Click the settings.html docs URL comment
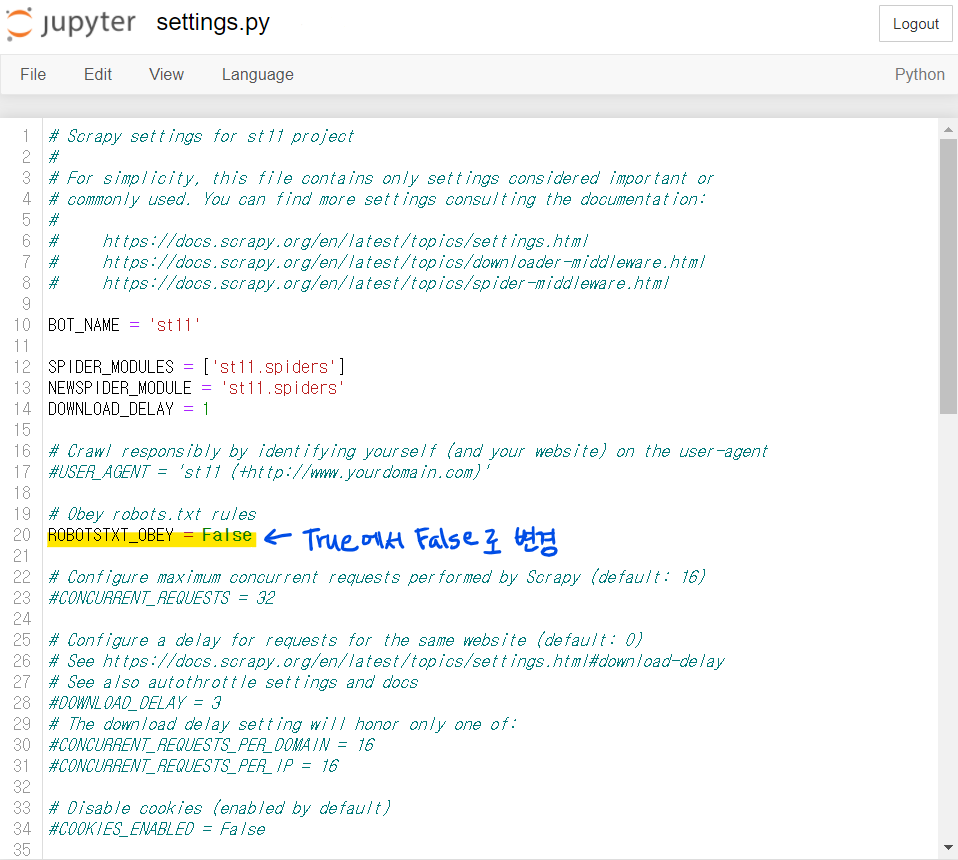The image size is (958, 860). pyautogui.click(x=345, y=241)
